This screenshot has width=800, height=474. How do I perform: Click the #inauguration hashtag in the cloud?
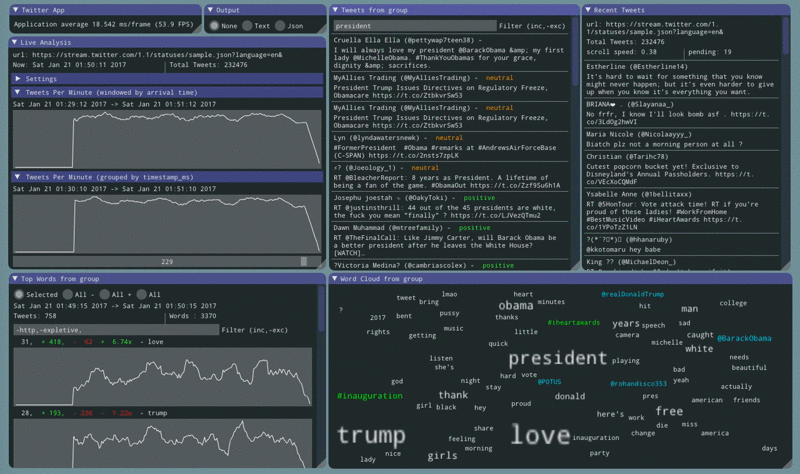(369, 396)
